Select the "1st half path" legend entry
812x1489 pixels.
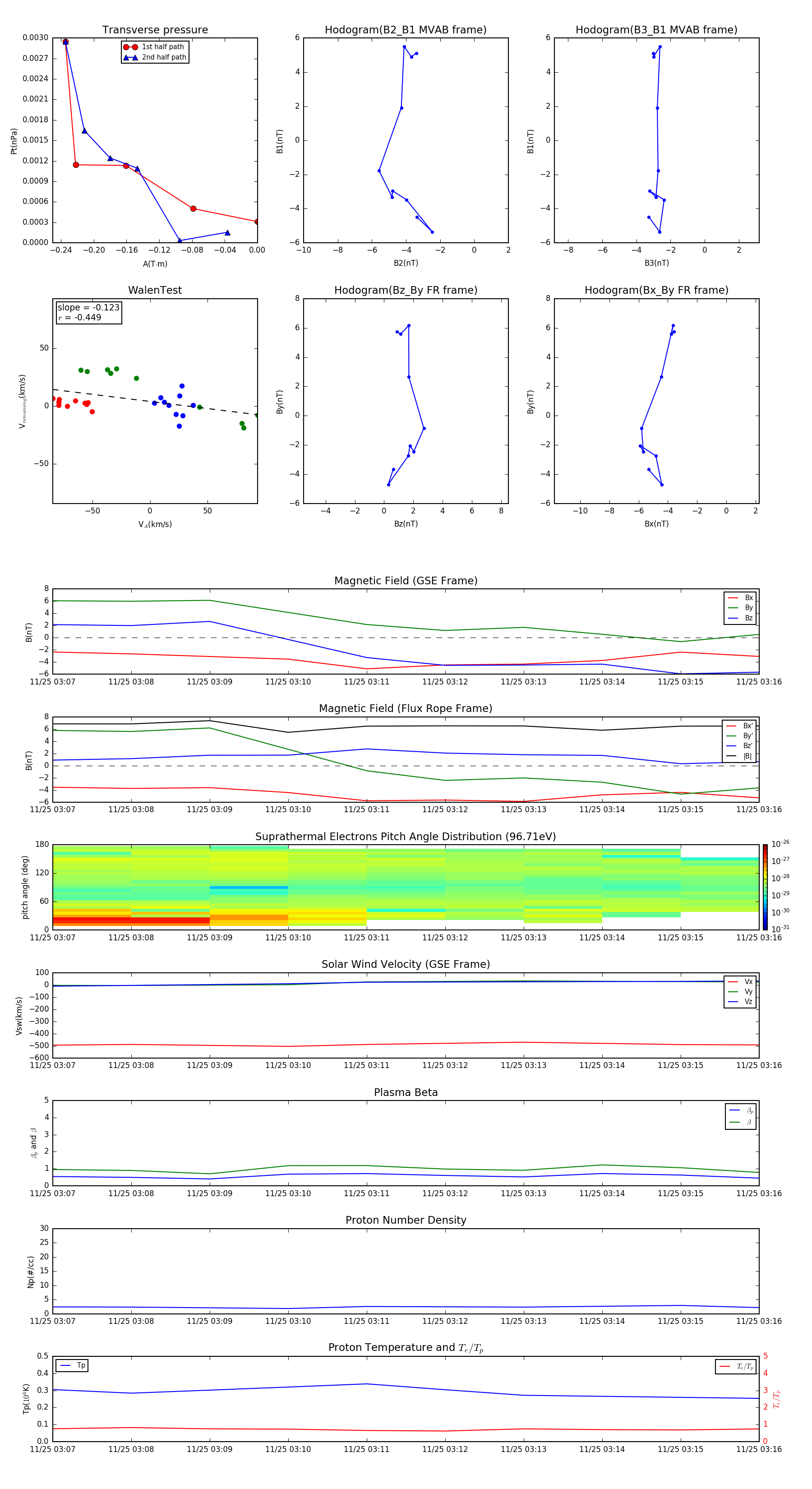[x=154, y=47]
